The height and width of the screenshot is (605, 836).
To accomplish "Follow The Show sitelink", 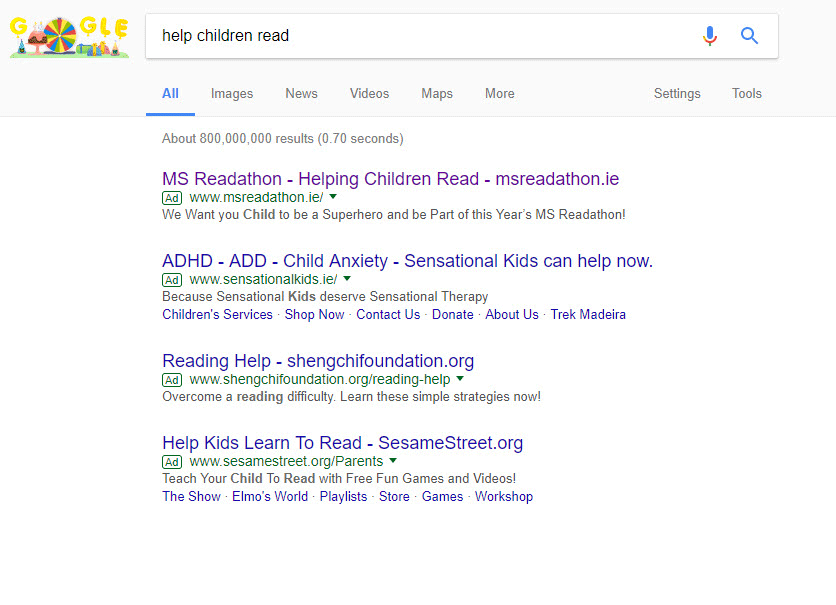I will click(191, 497).
